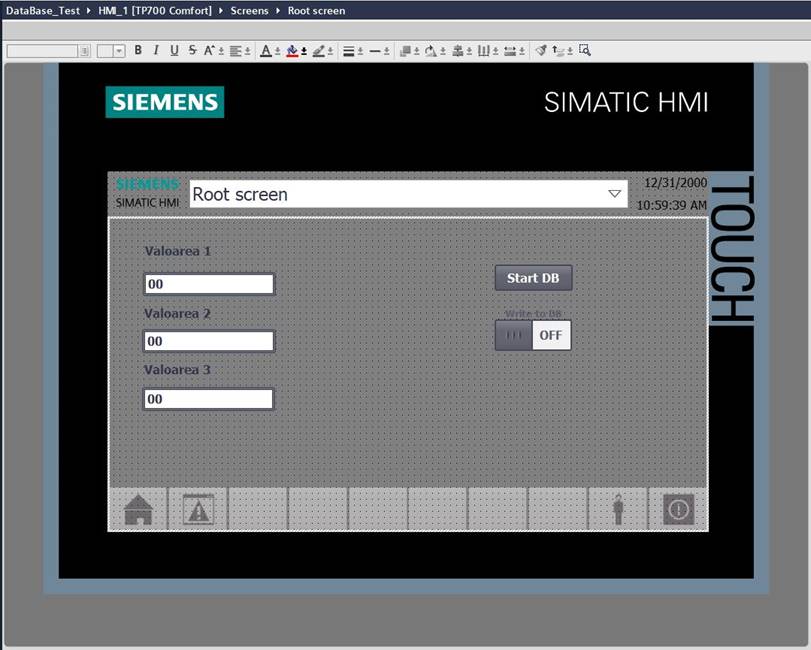The height and width of the screenshot is (650, 811).
Task: Select Screens in the breadcrumb path
Action: tap(249, 11)
